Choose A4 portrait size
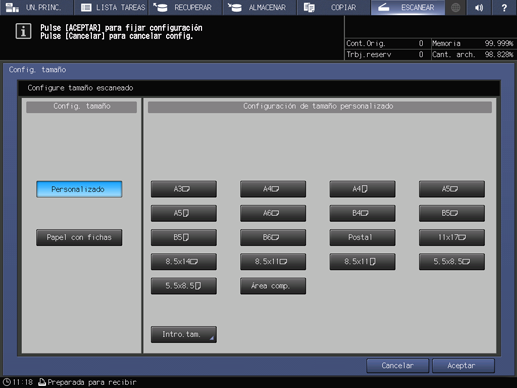Image resolution: width=517 pixels, height=388 pixels. [362, 189]
